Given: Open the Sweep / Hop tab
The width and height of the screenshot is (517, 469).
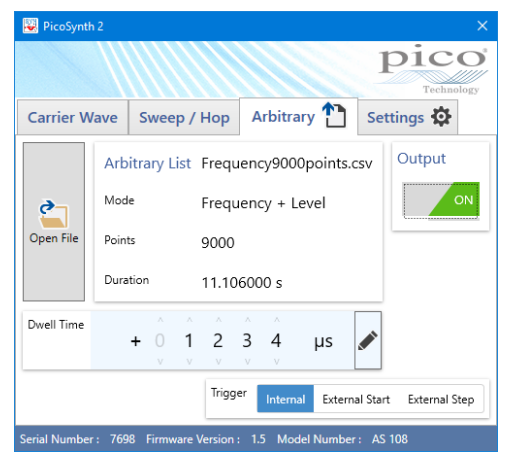Looking at the screenshot, I should 184,117.
